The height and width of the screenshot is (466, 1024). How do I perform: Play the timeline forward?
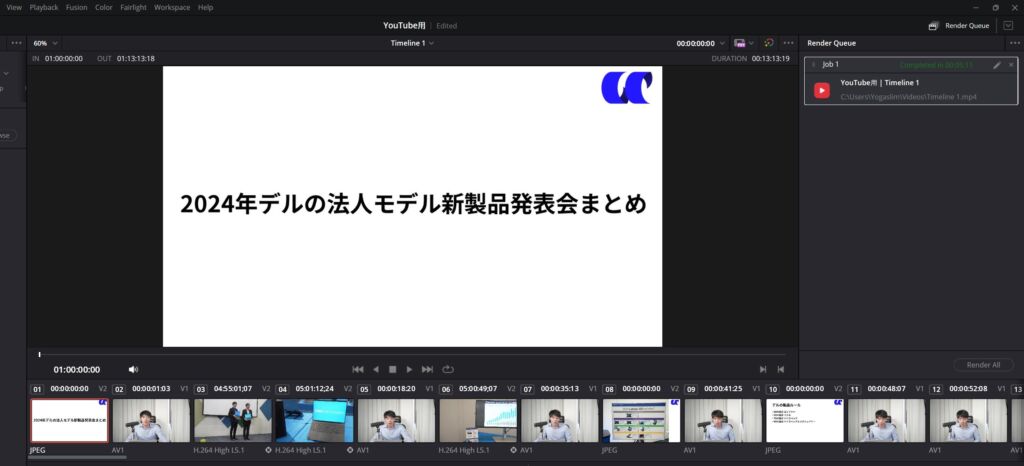click(x=409, y=369)
